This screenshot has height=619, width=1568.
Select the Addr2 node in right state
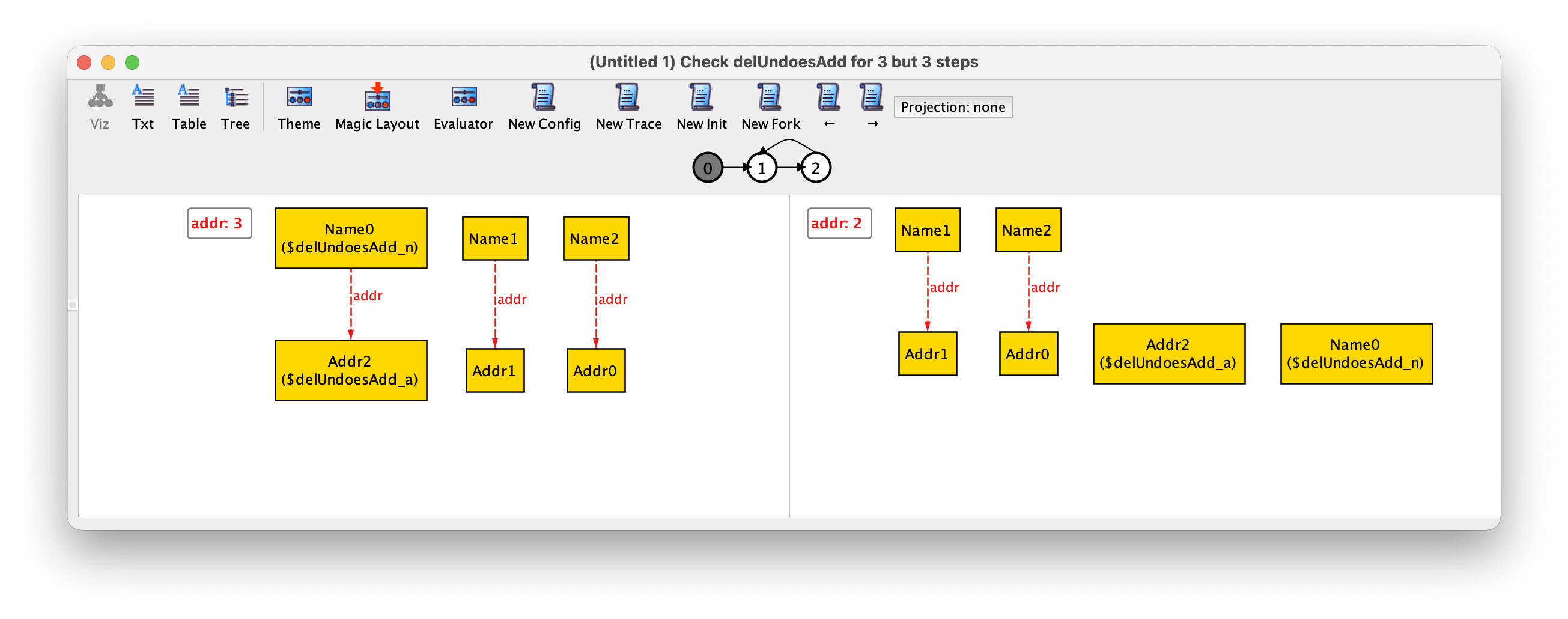(1168, 353)
